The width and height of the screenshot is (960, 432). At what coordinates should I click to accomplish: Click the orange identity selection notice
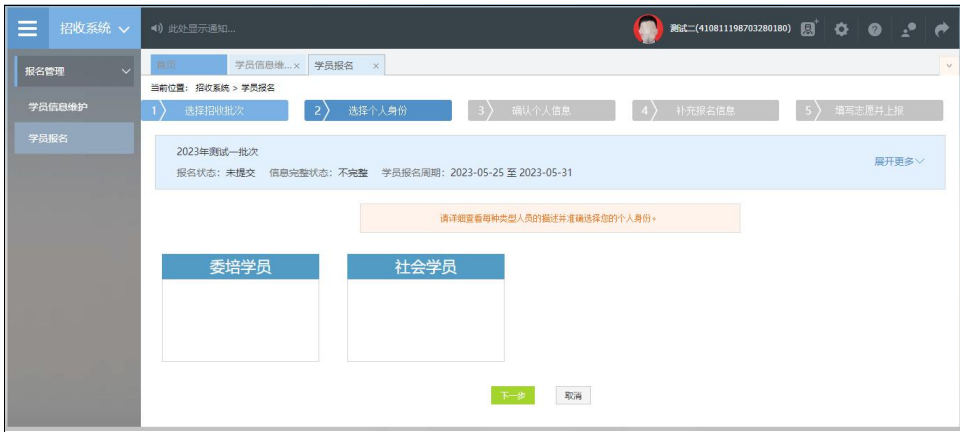point(550,218)
